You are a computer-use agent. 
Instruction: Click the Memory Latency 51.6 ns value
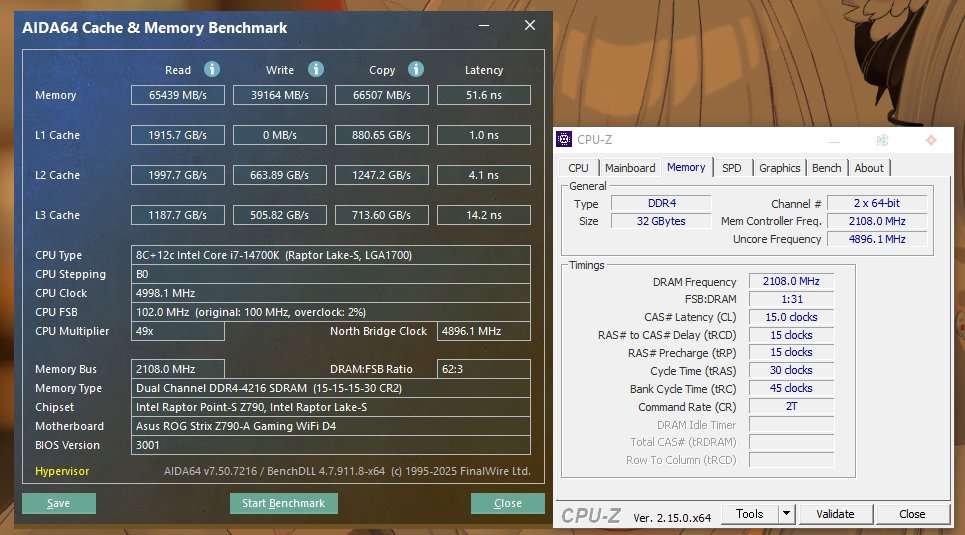click(x=484, y=95)
